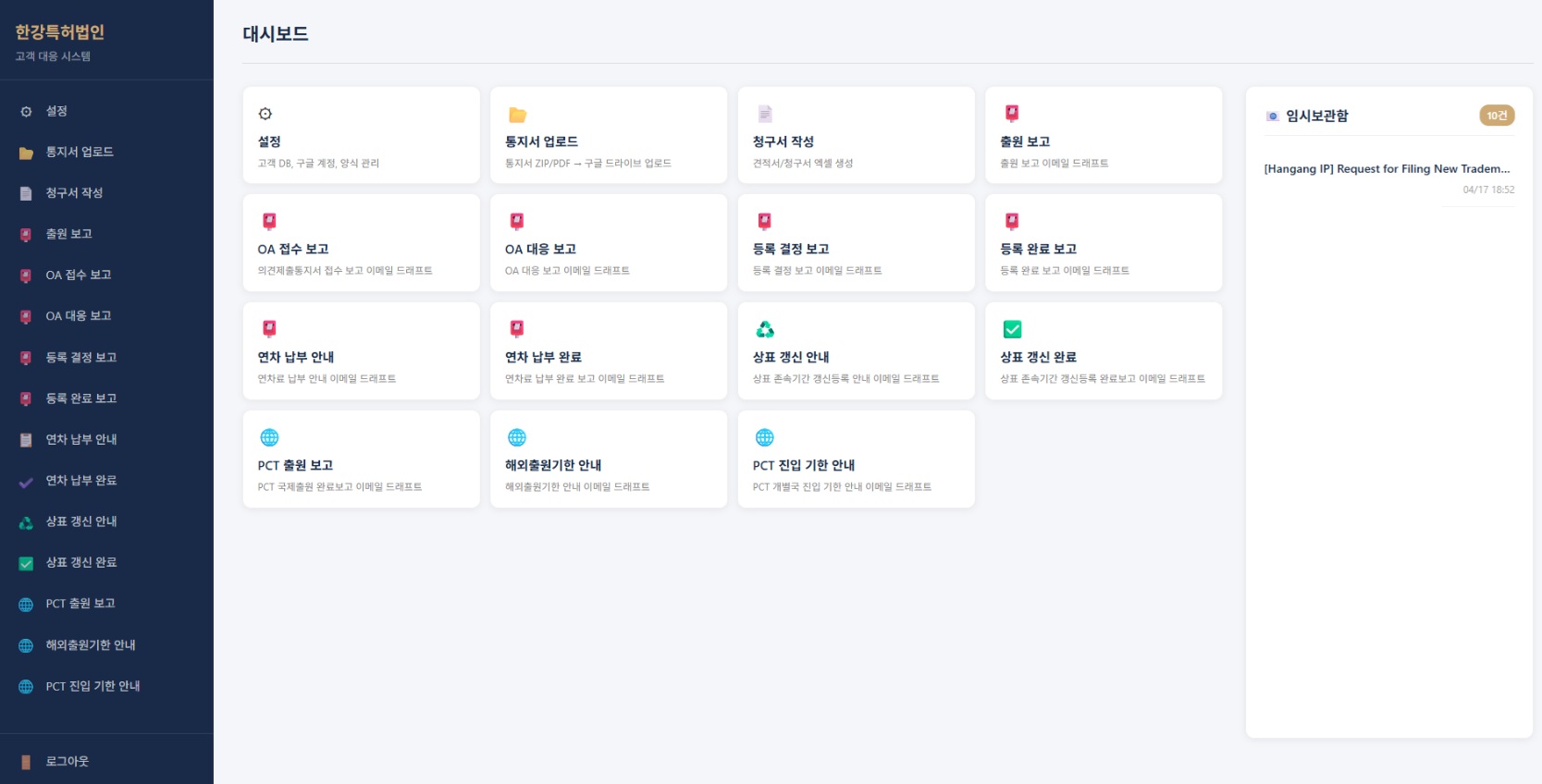
Task: Click the gear icon on the 설정 card
Action: tap(265, 114)
